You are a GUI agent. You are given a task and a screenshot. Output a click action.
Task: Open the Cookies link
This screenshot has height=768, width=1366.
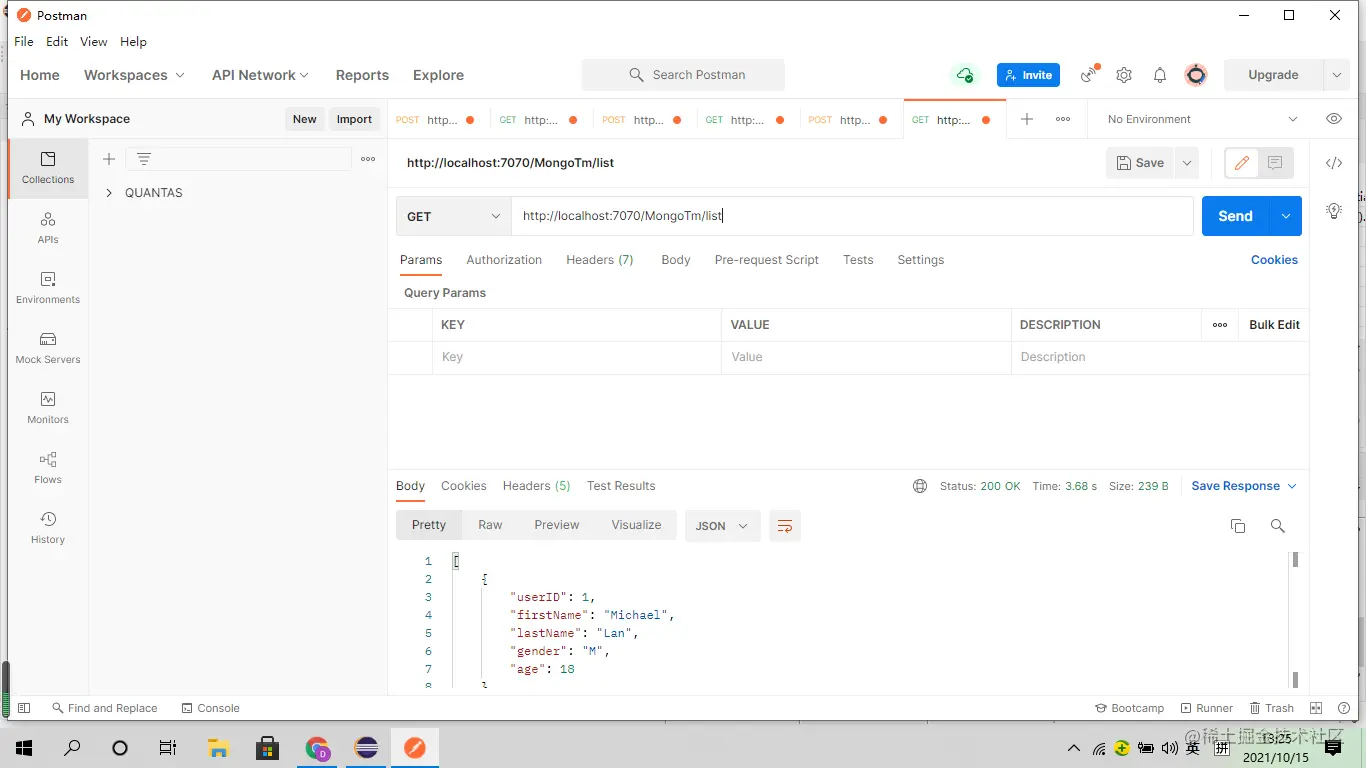pyautogui.click(x=1274, y=260)
